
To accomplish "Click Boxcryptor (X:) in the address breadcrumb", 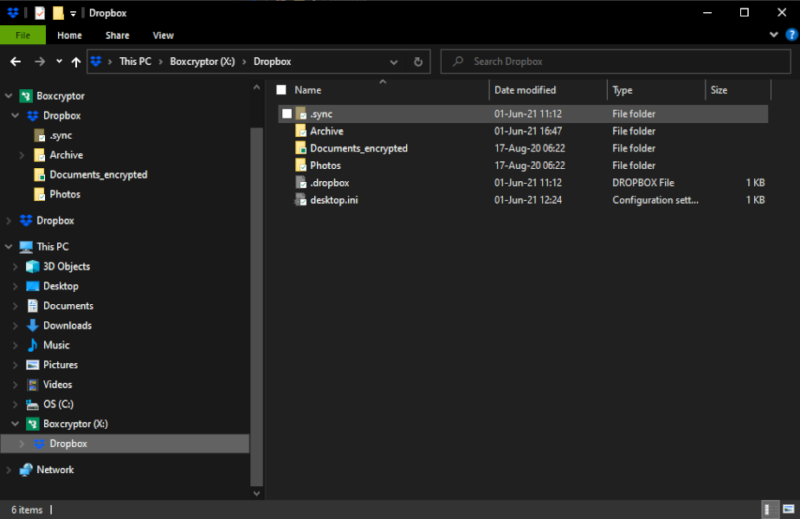I will point(203,61).
